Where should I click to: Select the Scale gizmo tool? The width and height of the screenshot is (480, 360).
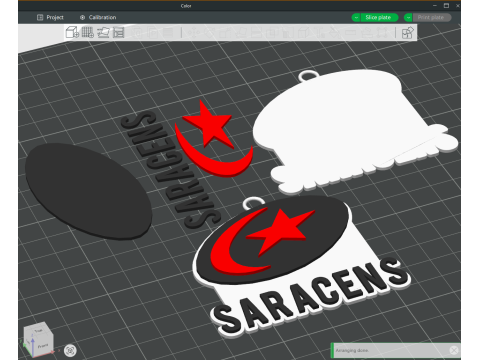pos(225,33)
